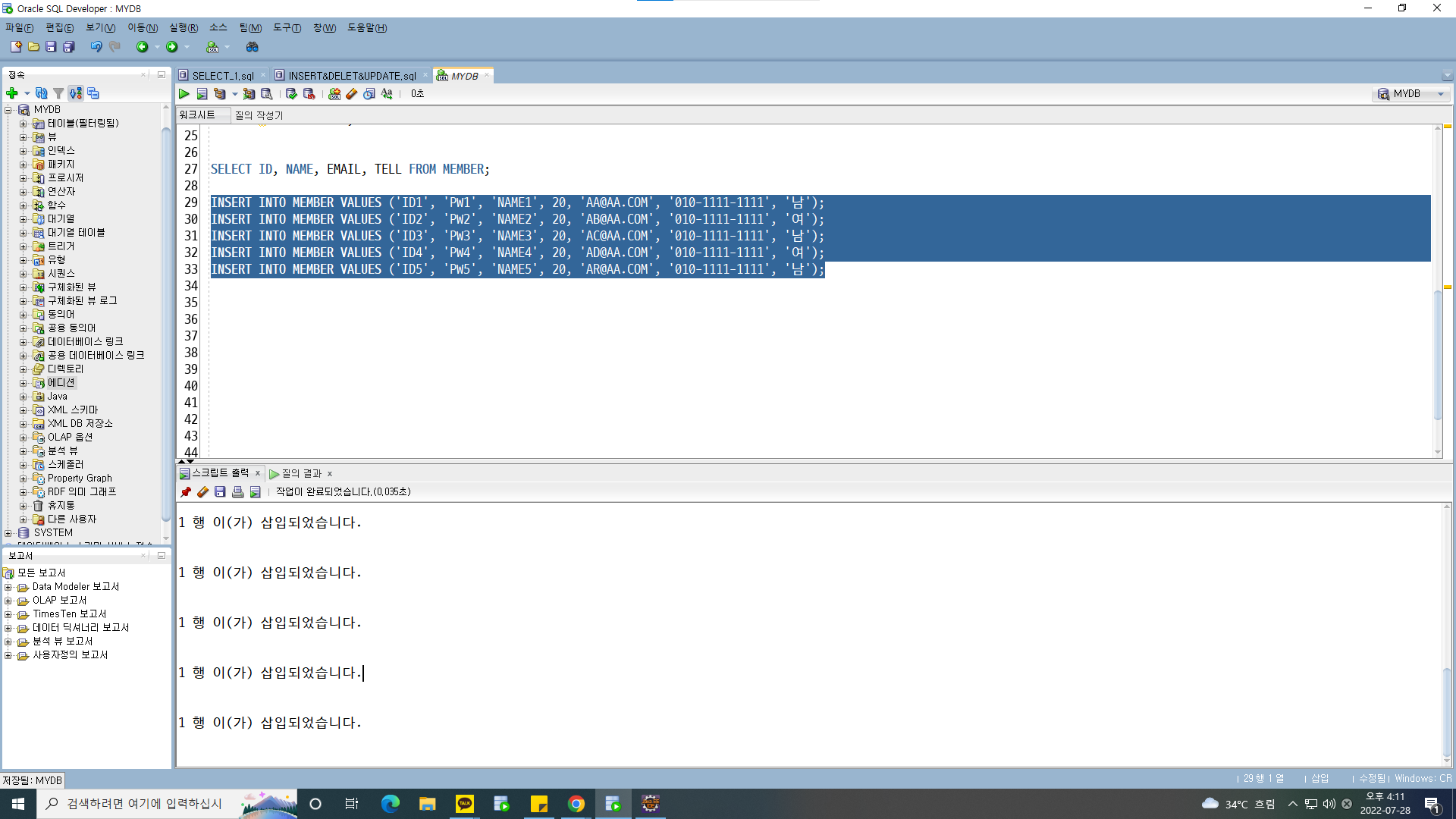Toggle the tree sync icon in connections panel

click(x=76, y=93)
